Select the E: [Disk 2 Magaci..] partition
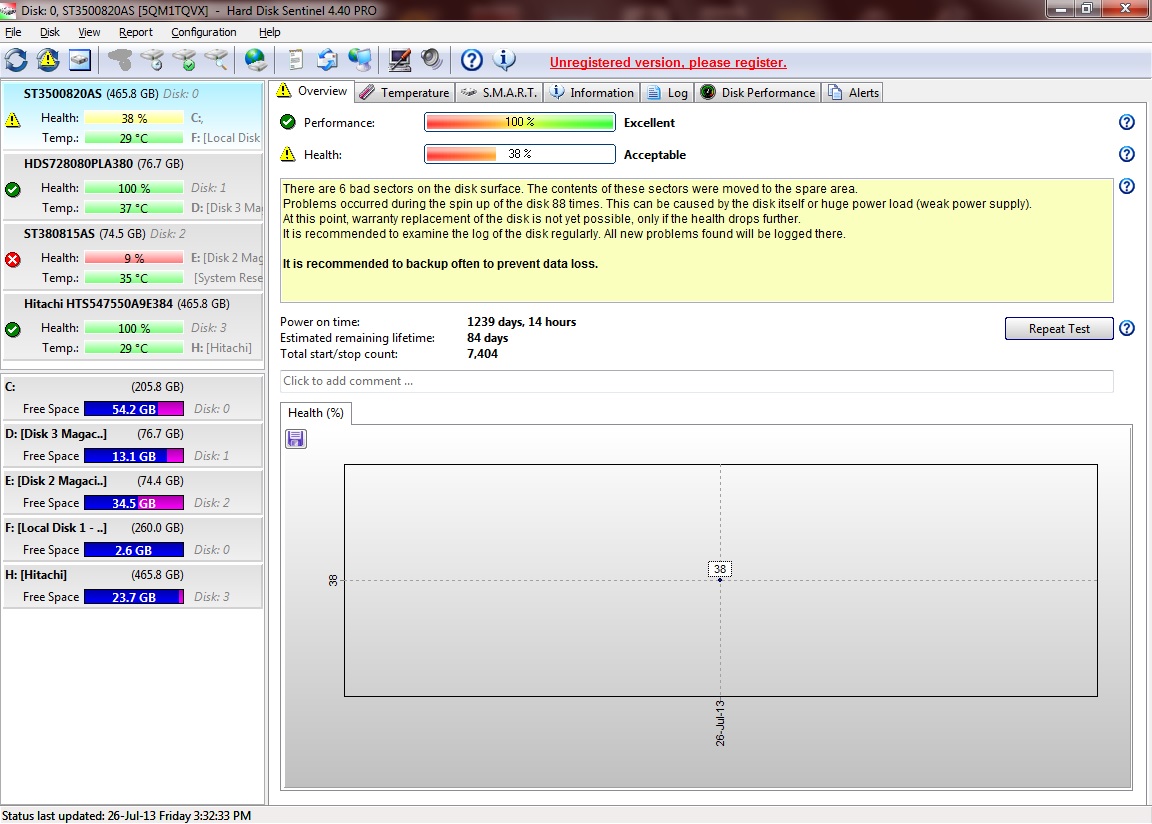1152x824 pixels. [132, 492]
